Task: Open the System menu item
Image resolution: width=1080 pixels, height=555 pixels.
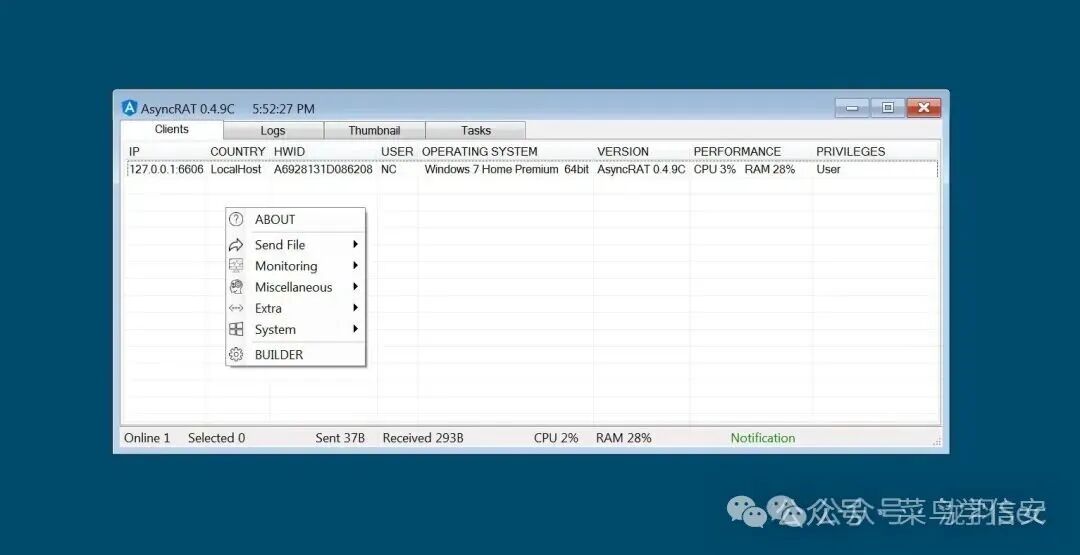Action: (295, 329)
